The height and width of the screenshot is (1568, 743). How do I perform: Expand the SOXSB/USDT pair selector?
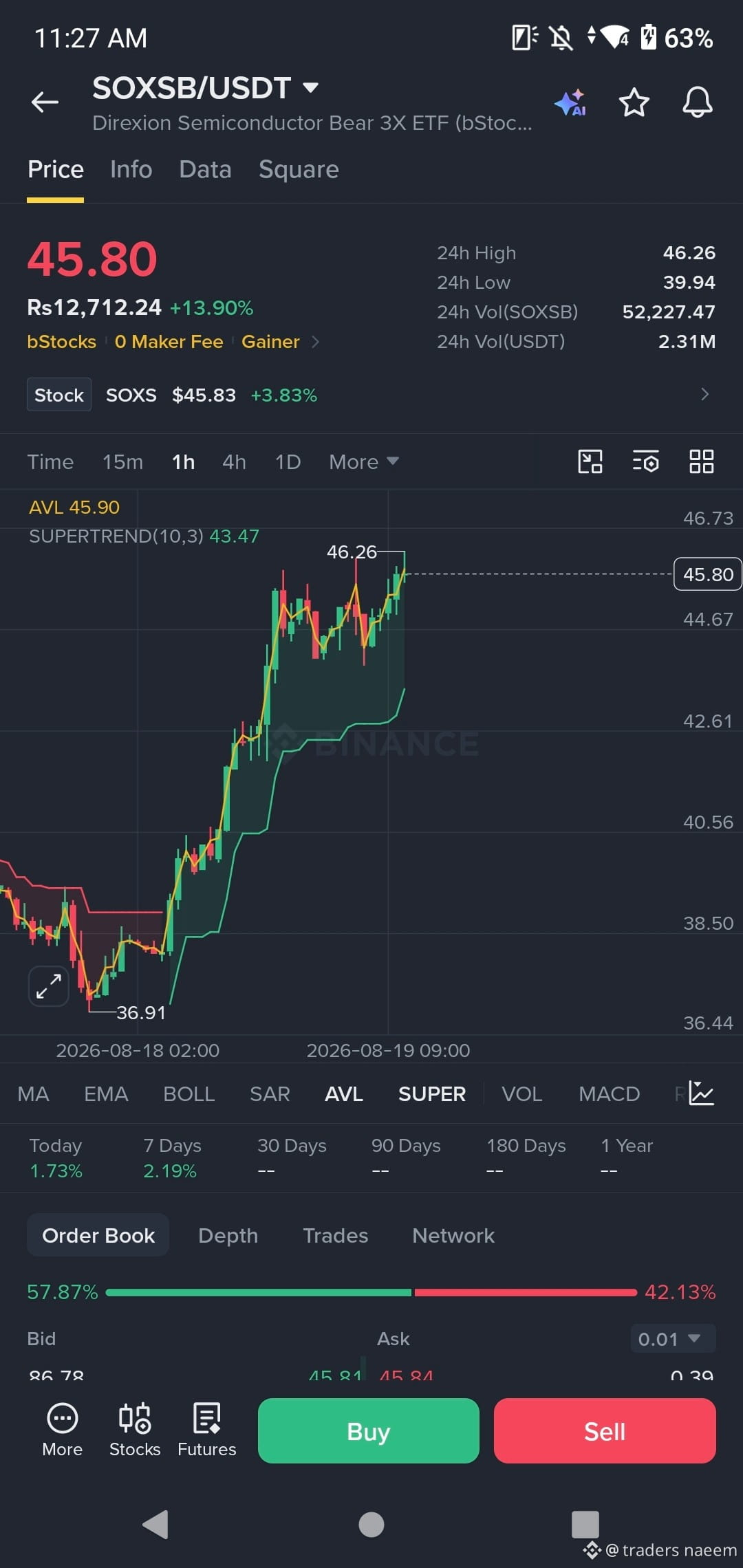click(206, 87)
